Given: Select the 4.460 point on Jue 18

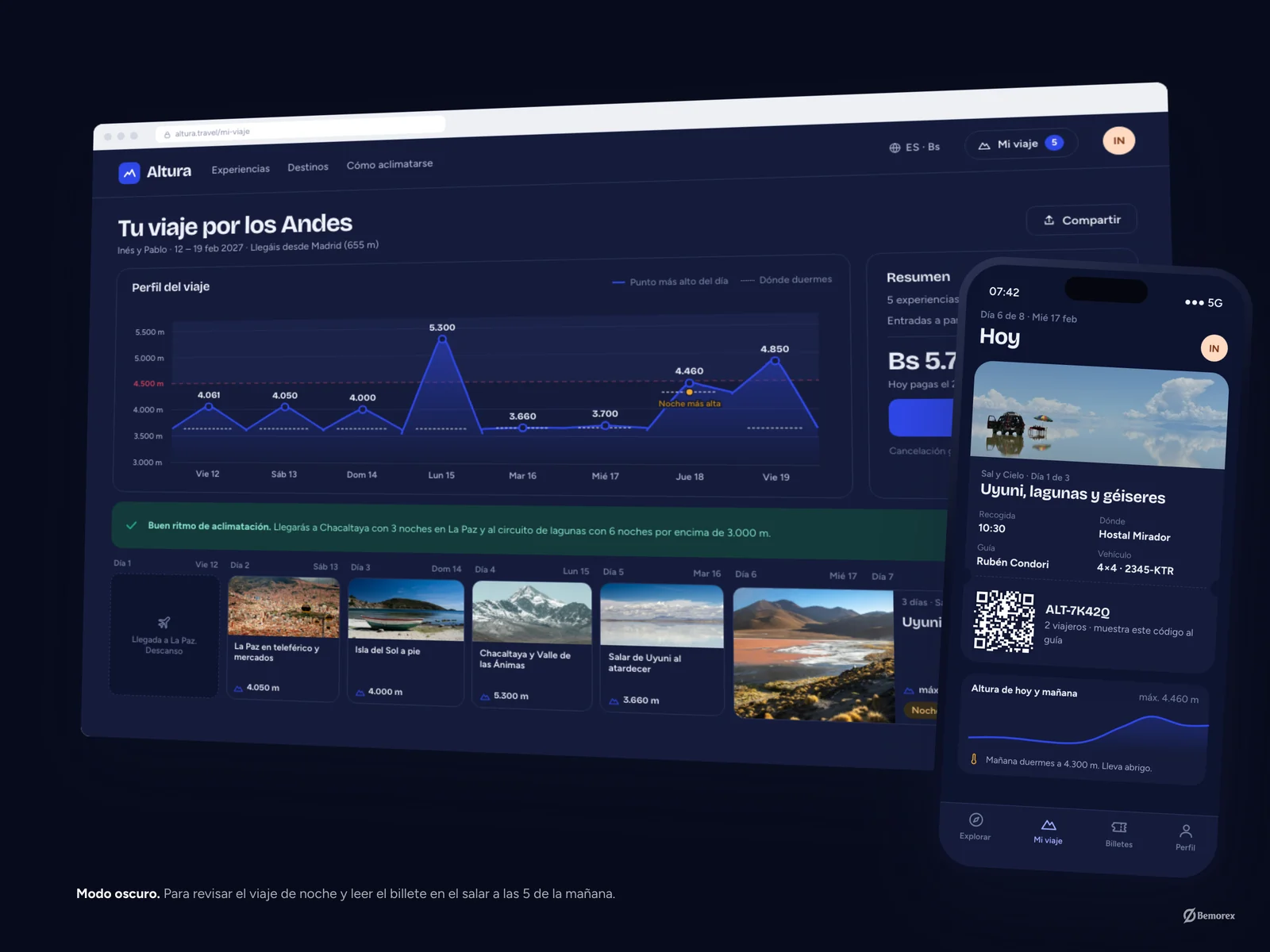Looking at the screenshot, I should (689, 383).
